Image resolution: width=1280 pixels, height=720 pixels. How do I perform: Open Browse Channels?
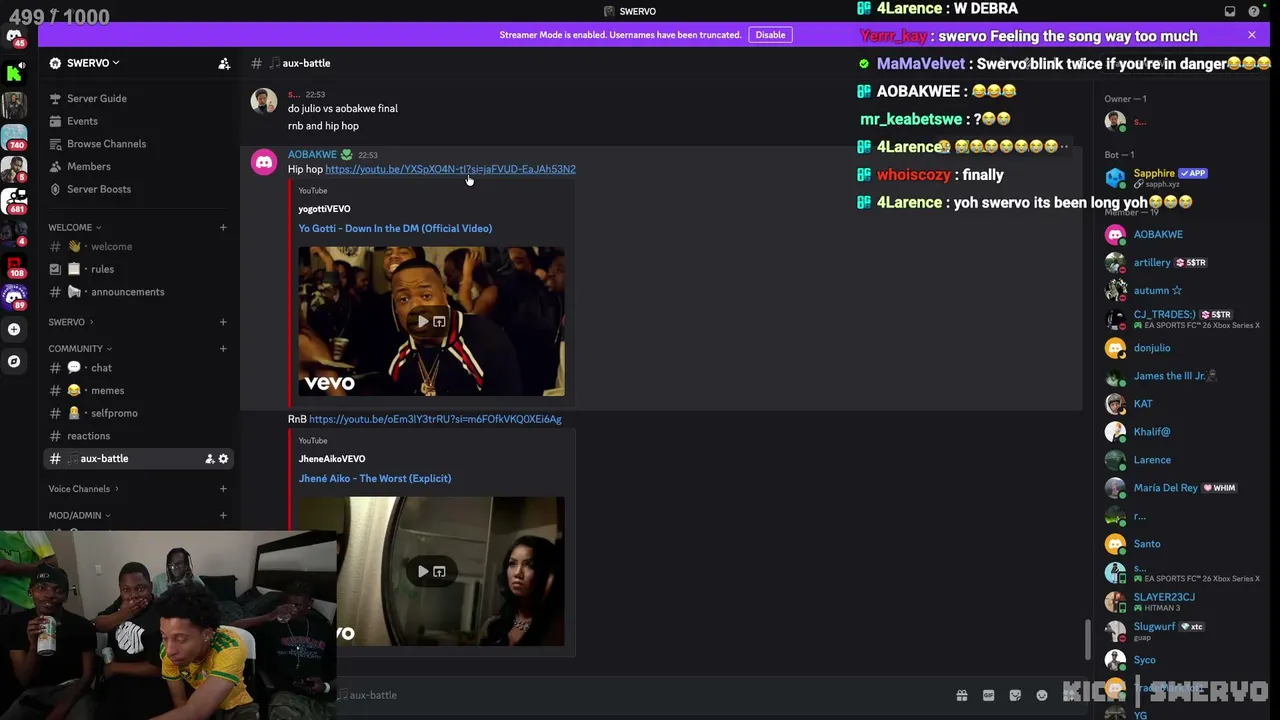(x=139, y=144)
